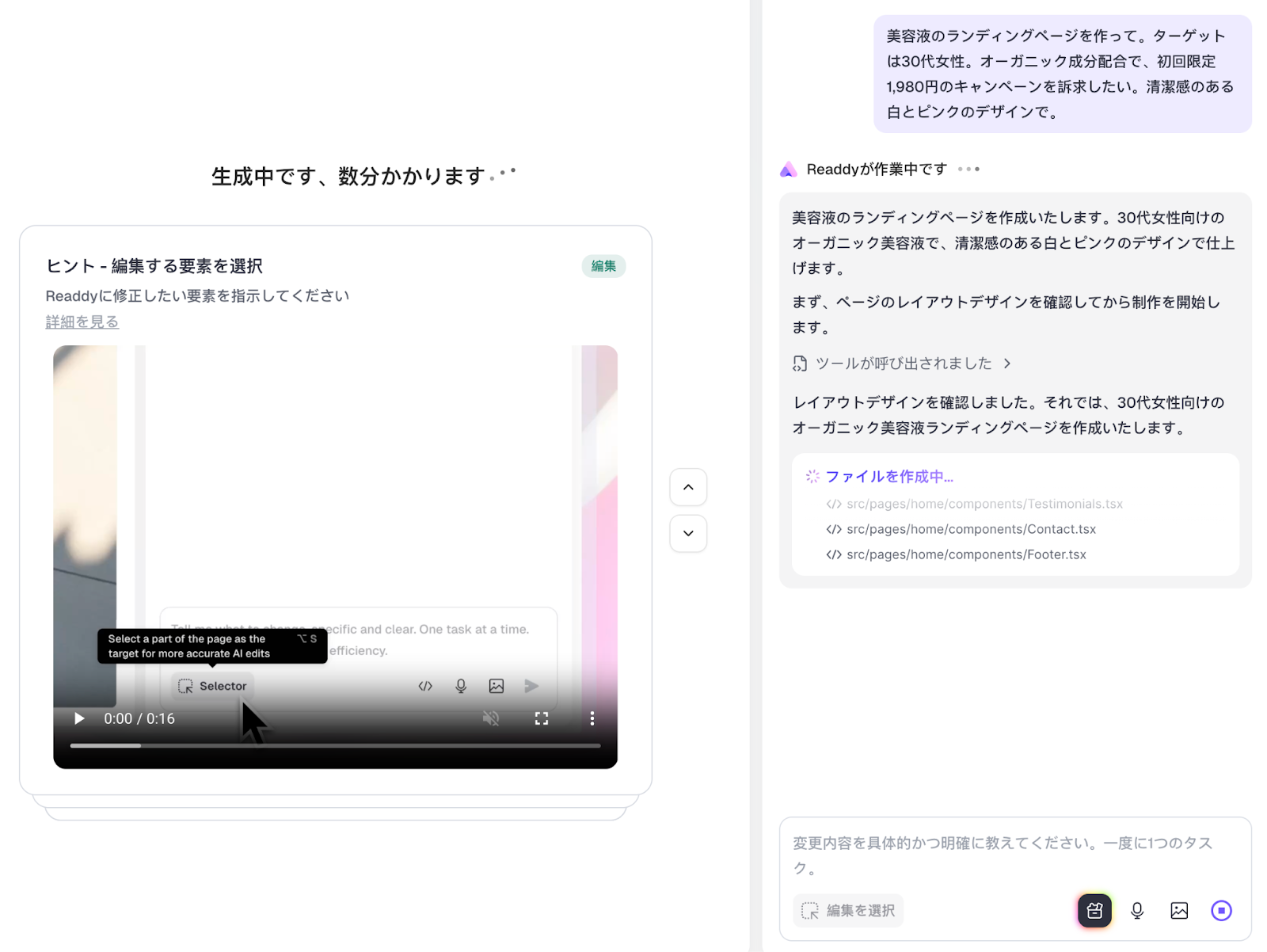Select the highlighted AI edit mode icon
The width and height of the screenshot is (1267, 952).
tap(1094, 910)
